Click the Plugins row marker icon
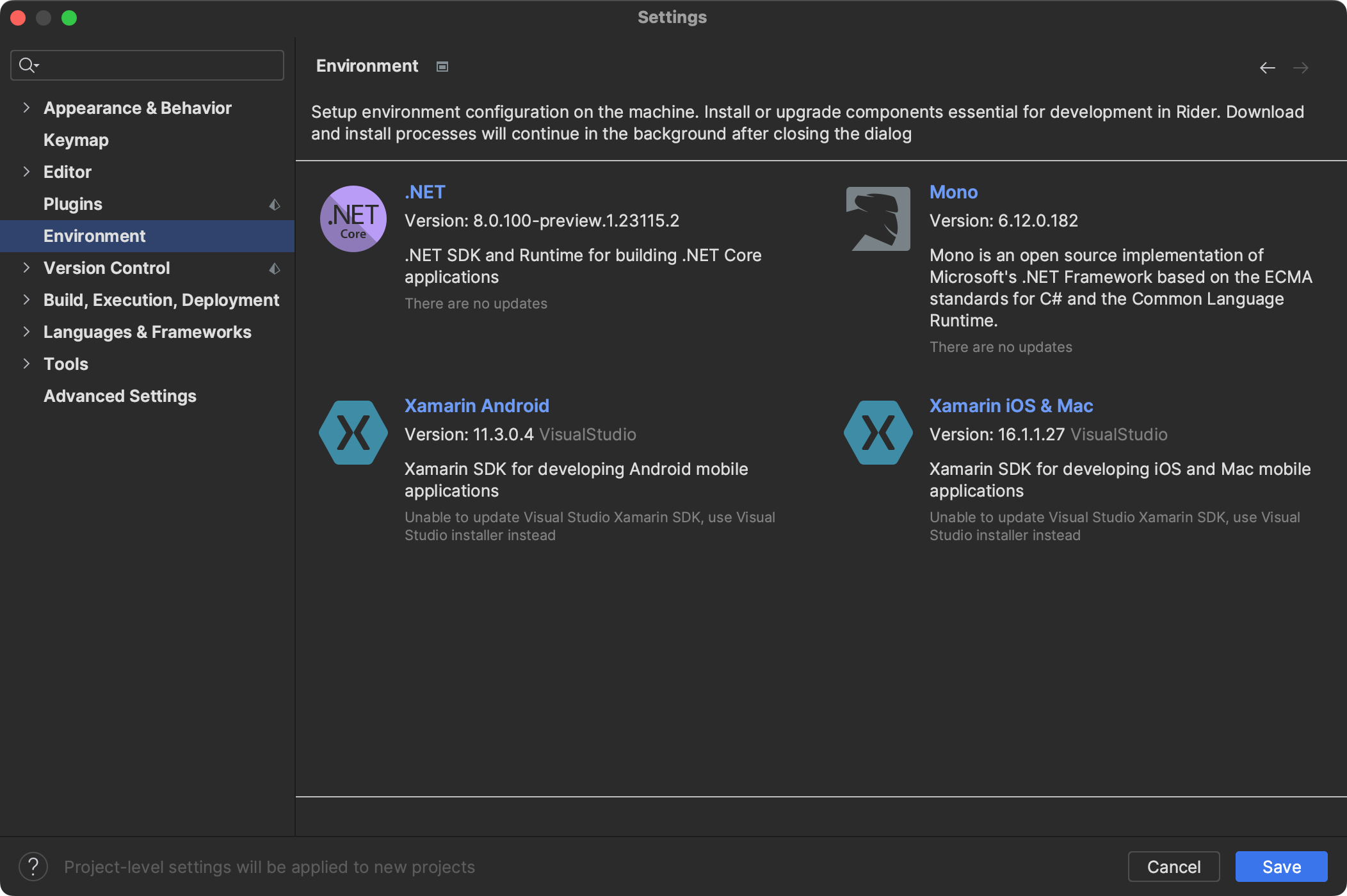The width and height of the screenshot is (1347, 896). tap(275, 205)
